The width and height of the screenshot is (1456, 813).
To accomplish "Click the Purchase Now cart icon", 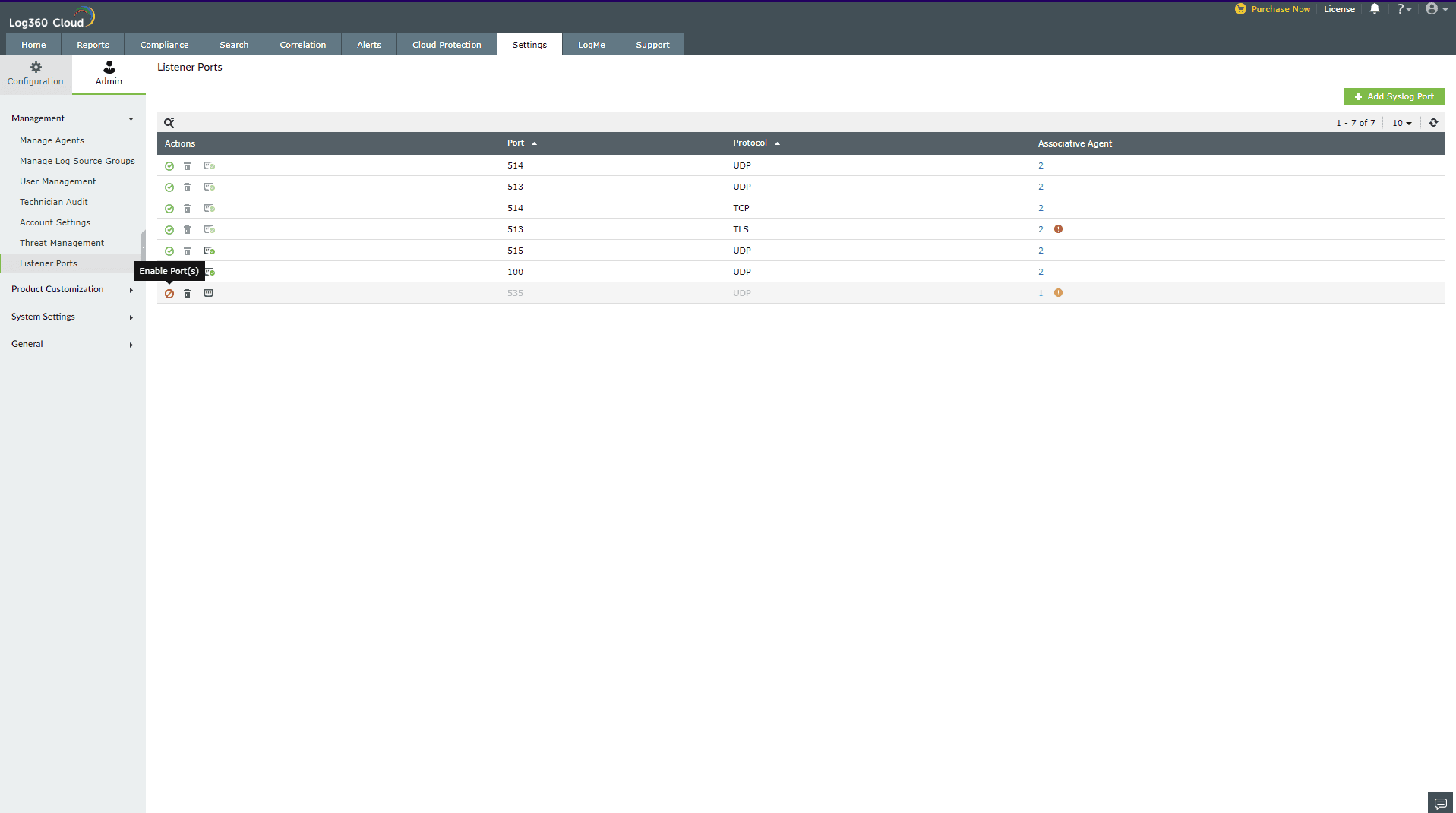I will (x=1240, y=9).
